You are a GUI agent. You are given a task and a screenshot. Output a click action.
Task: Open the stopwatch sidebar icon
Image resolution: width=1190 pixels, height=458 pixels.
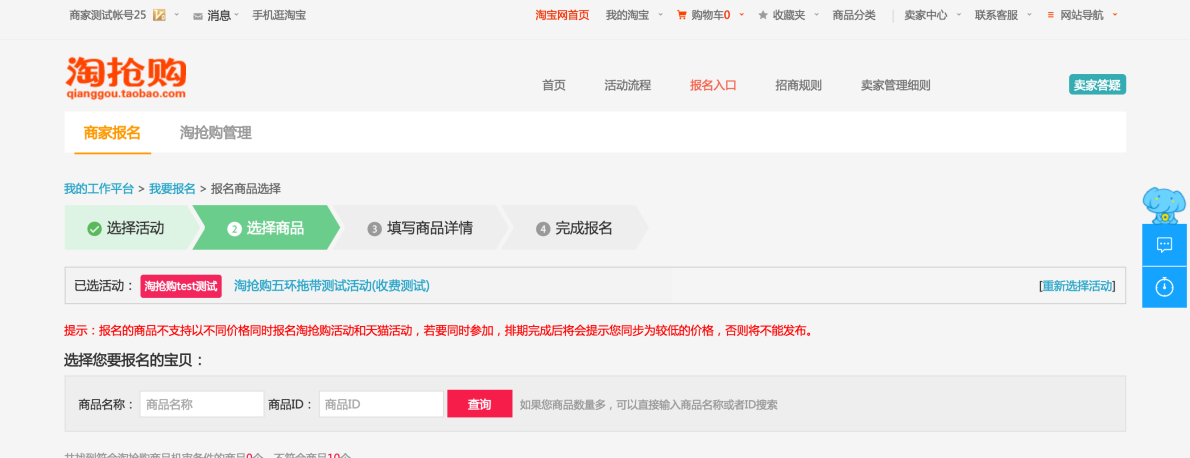(1164, 287)
